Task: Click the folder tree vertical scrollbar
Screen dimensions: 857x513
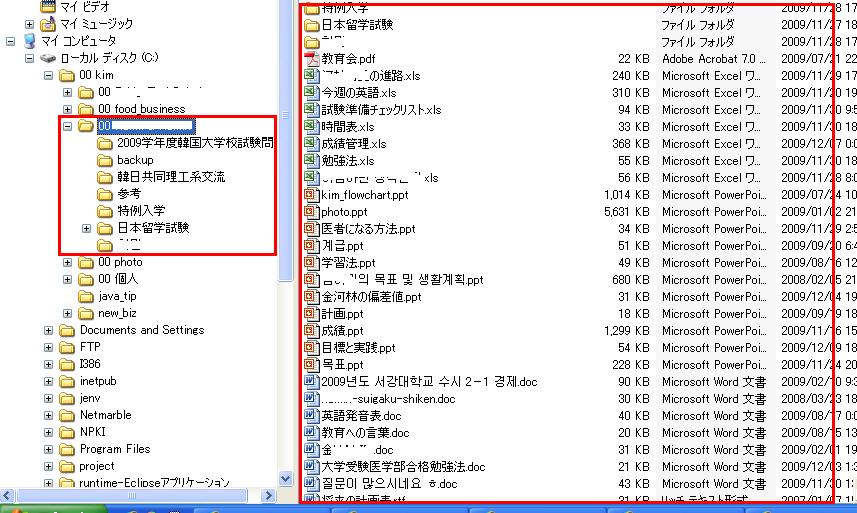Action: [285, 300]
